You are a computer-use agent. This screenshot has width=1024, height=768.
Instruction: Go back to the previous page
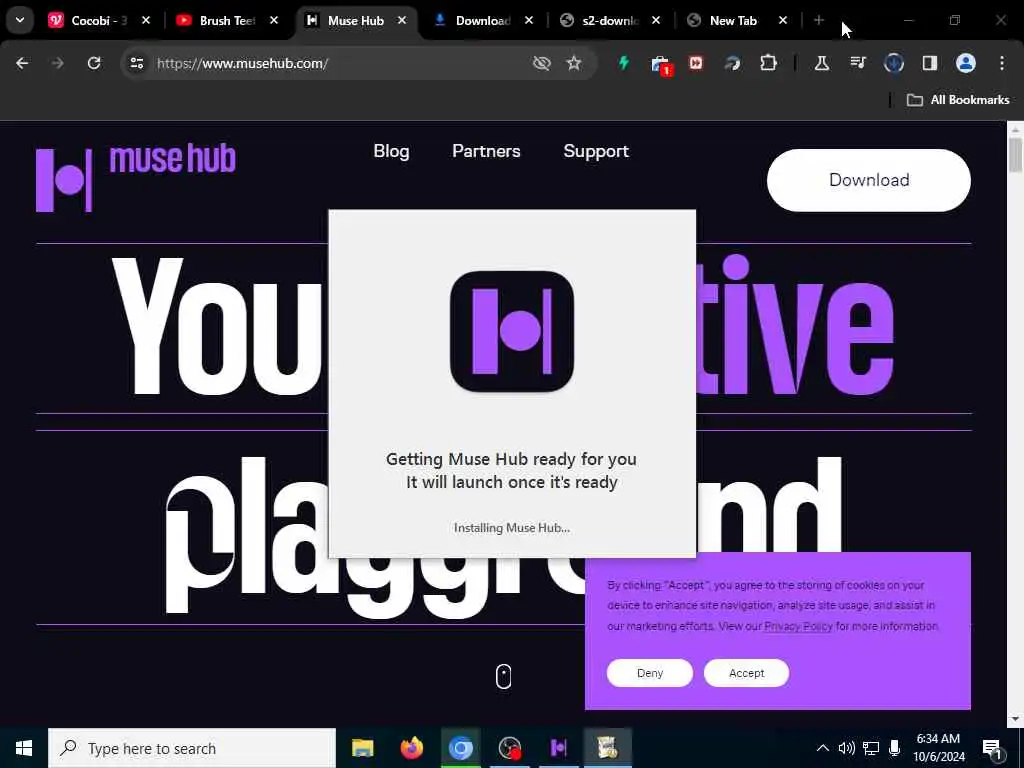click(22, 63)
